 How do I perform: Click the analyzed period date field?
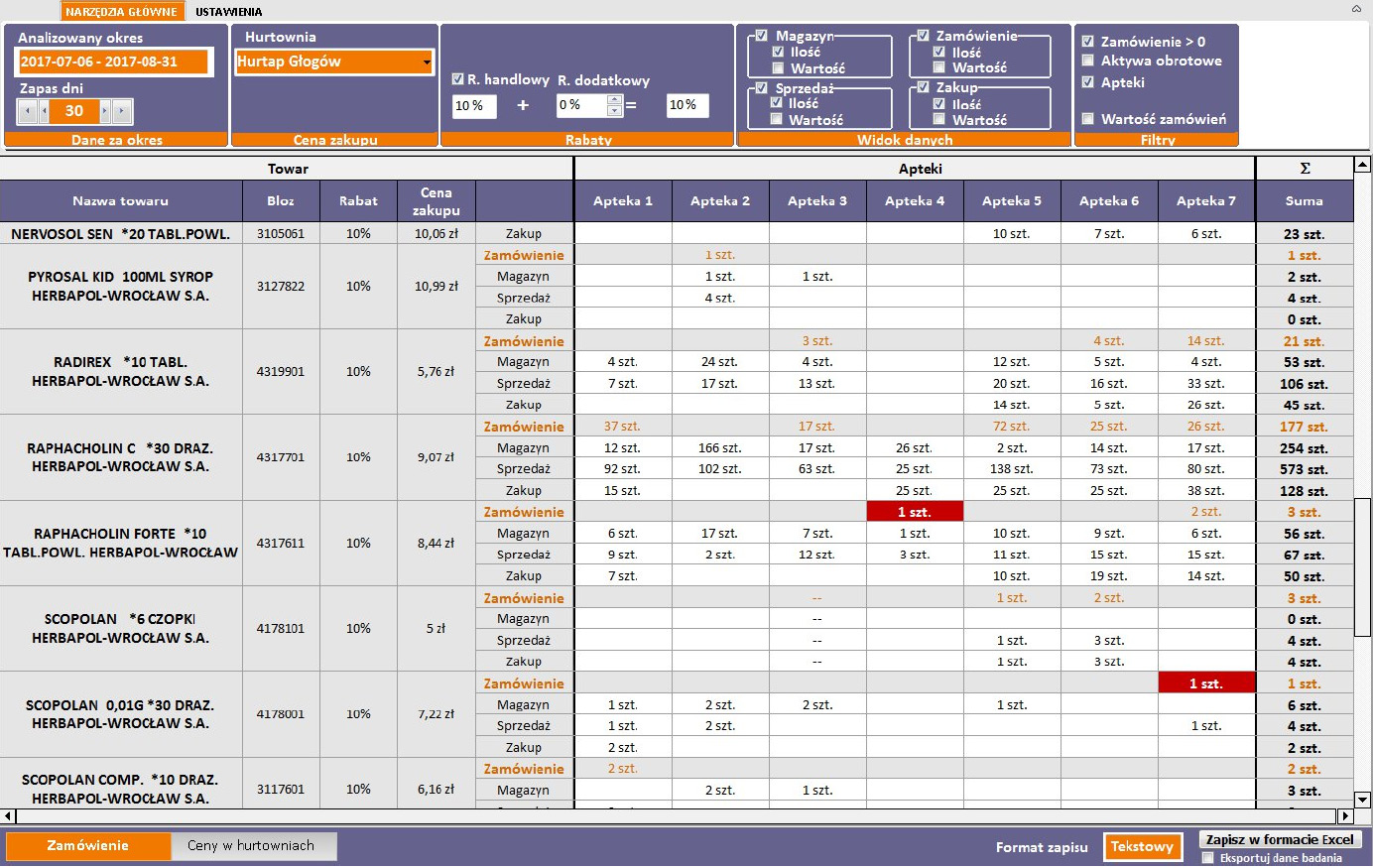[112, 61]
